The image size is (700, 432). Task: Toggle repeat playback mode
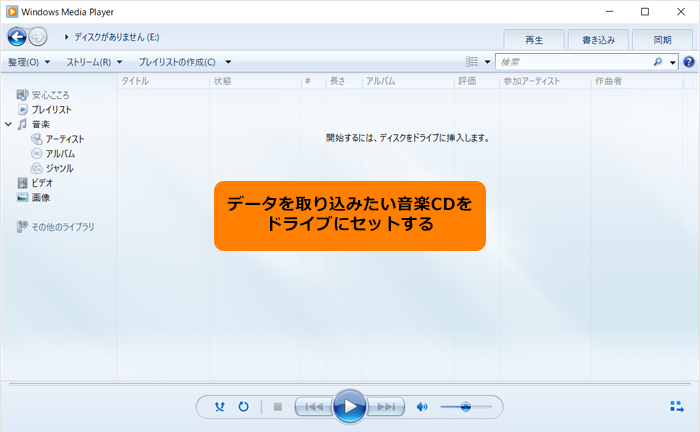(x=243, y=407)
